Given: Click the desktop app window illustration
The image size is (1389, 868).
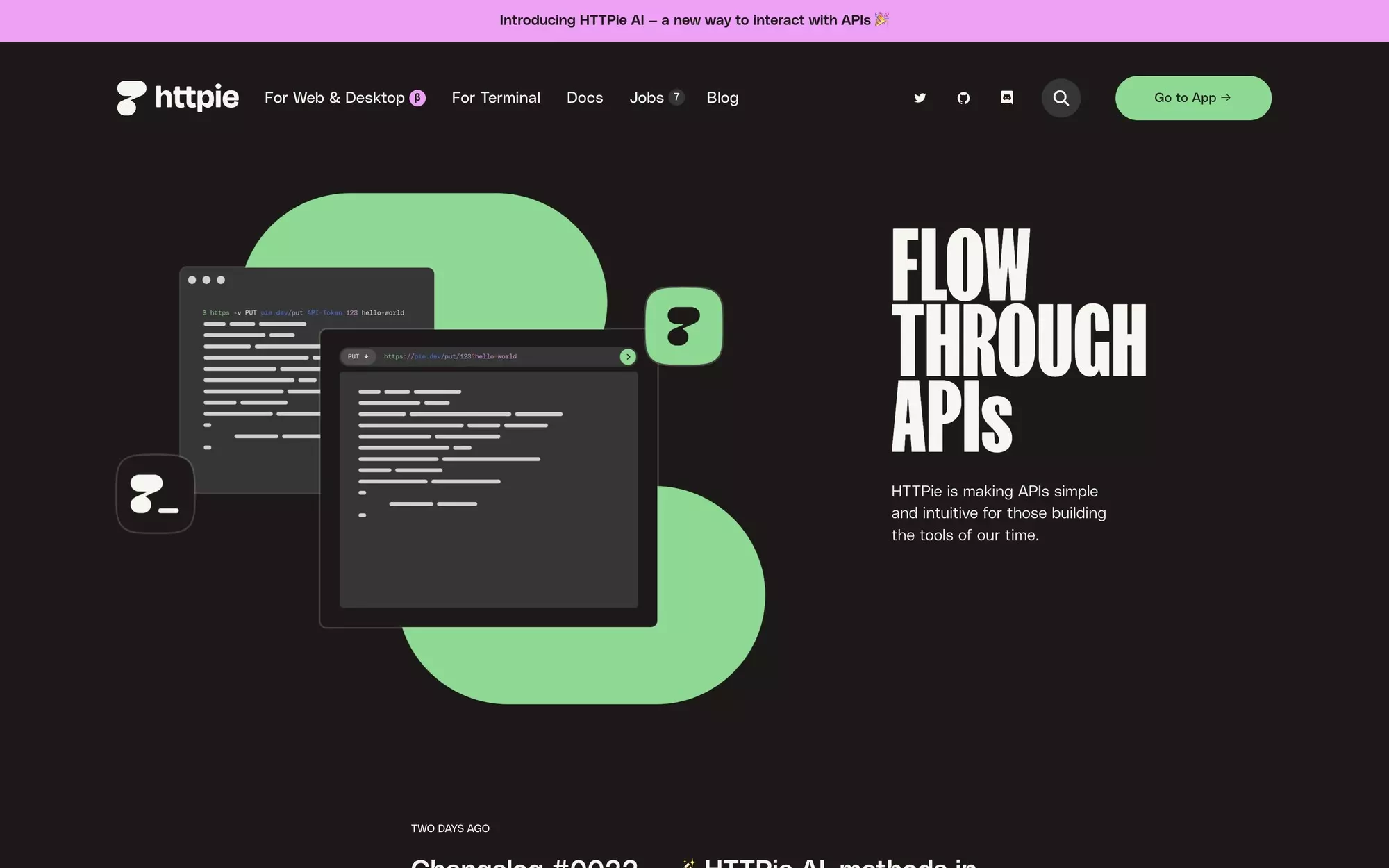Looking at the screenshot, I should pos(488,478).
